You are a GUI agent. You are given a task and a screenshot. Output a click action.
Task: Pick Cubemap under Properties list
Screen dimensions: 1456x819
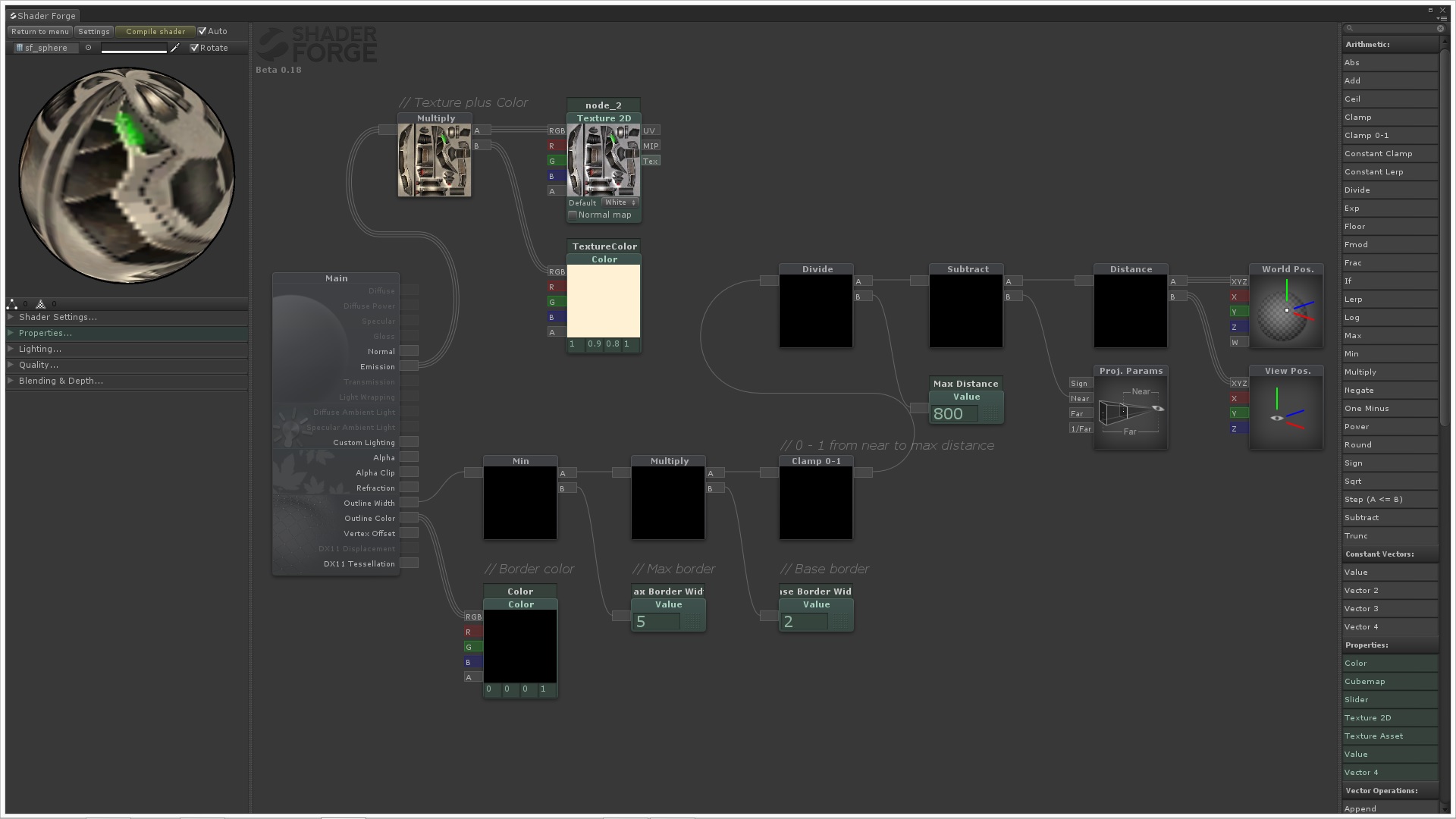pyautogui.click(x=1390, y=682)
